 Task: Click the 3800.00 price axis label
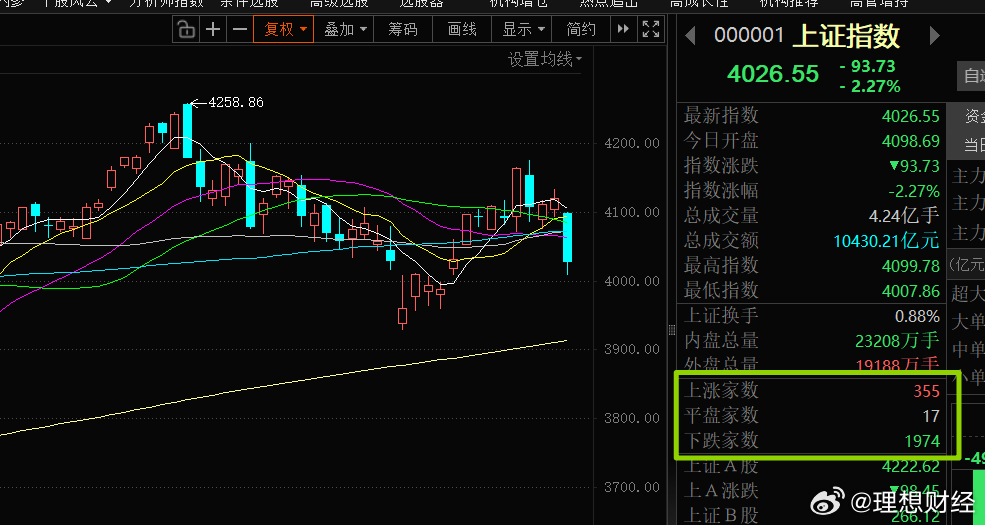[x=631, y=418]
